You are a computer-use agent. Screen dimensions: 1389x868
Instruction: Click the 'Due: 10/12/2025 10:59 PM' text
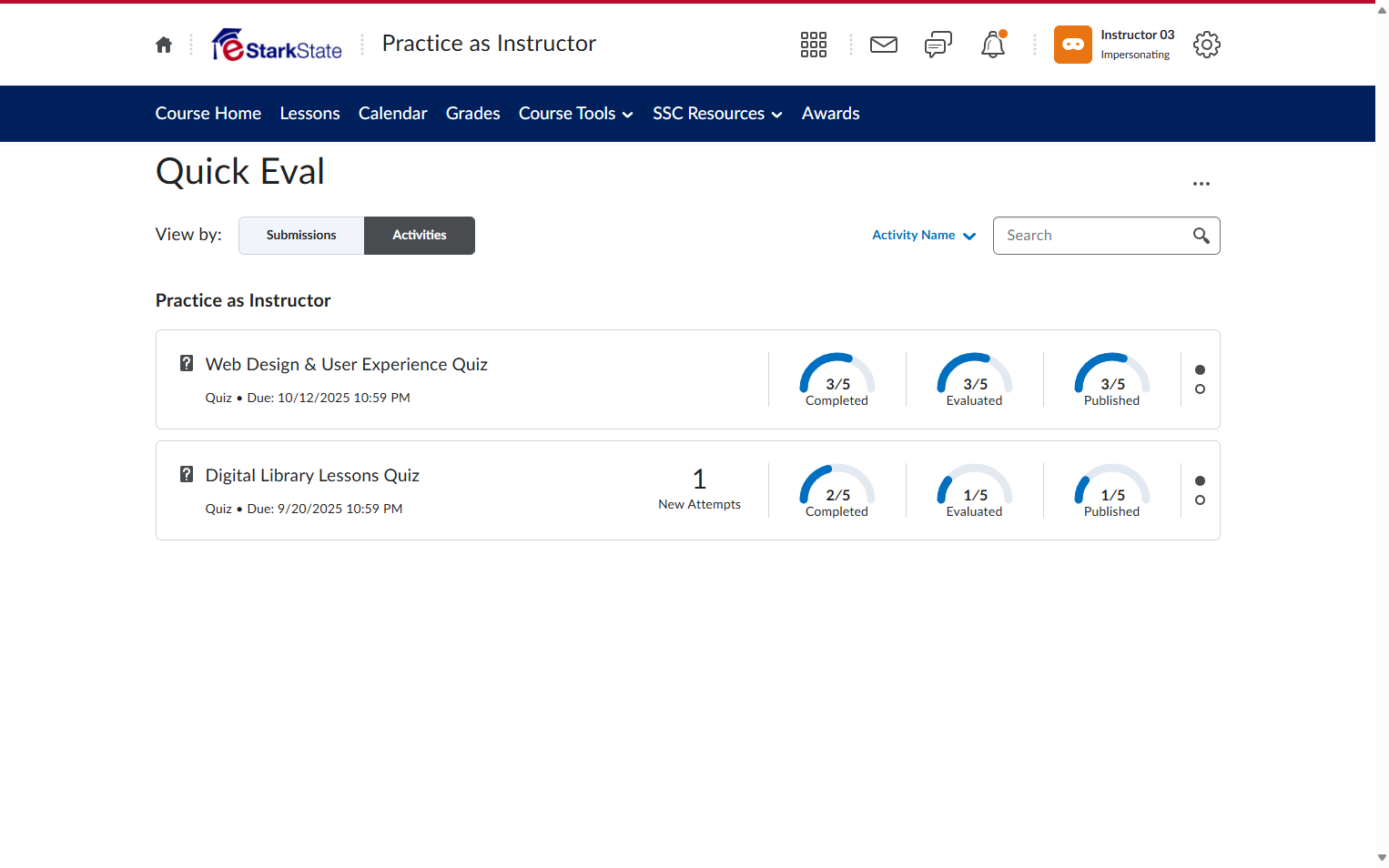pos(329,398)
